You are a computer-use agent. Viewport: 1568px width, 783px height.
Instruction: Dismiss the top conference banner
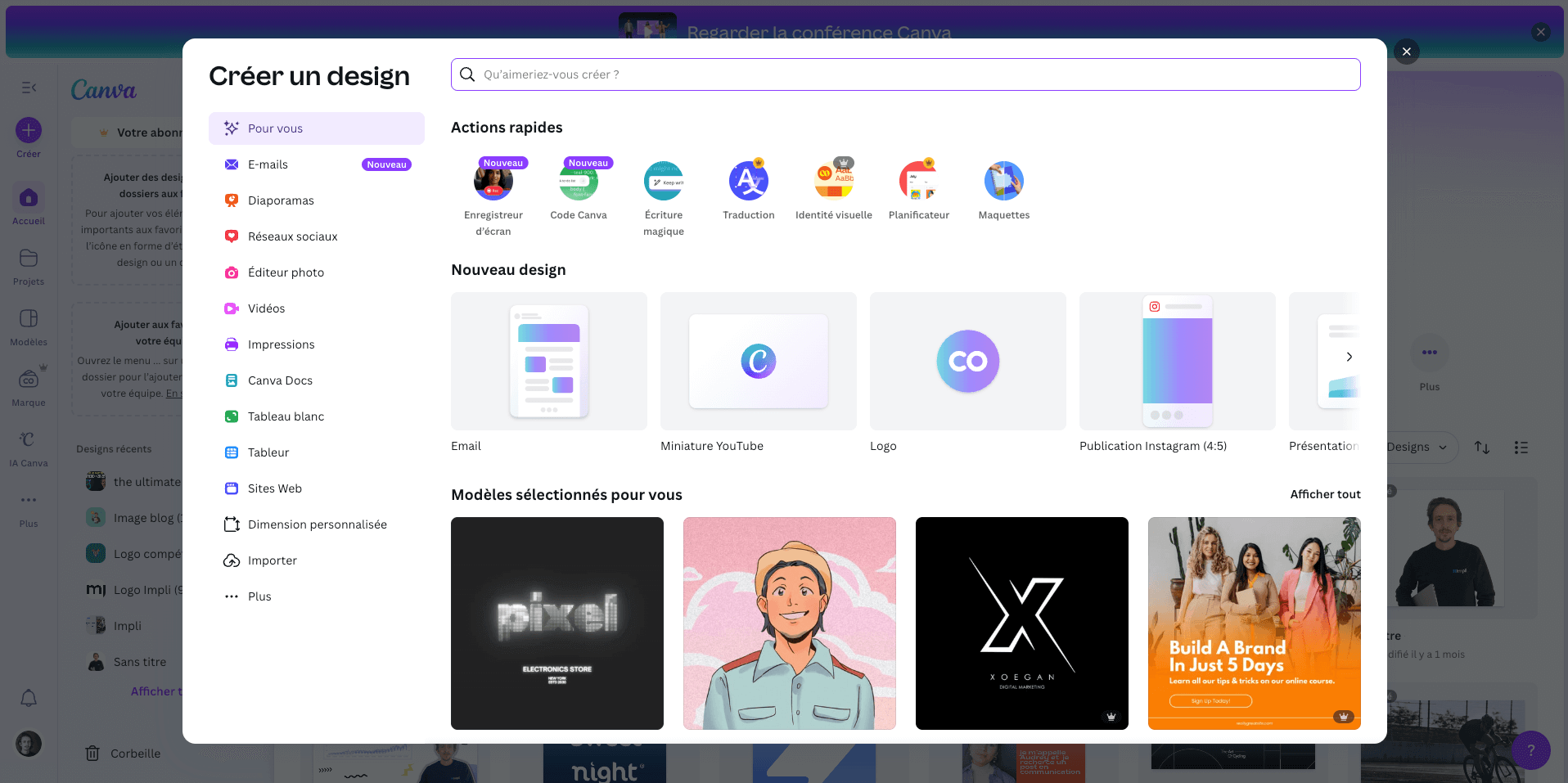click(x=1541, y=32)
